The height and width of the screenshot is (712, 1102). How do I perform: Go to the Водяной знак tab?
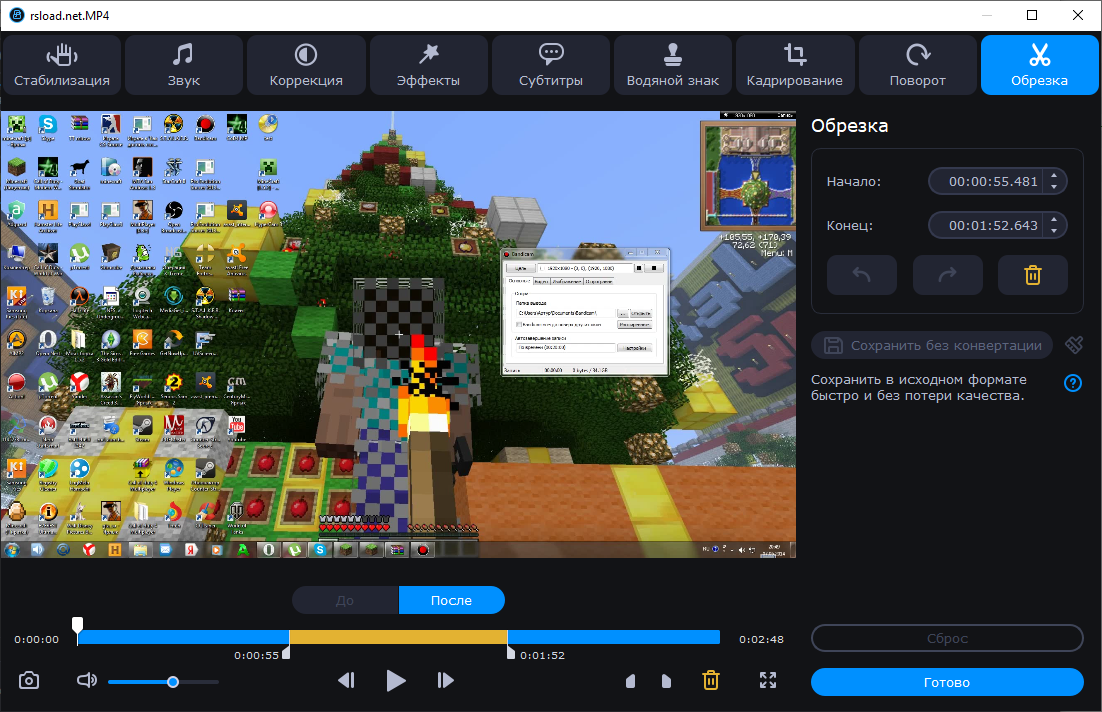673,65
